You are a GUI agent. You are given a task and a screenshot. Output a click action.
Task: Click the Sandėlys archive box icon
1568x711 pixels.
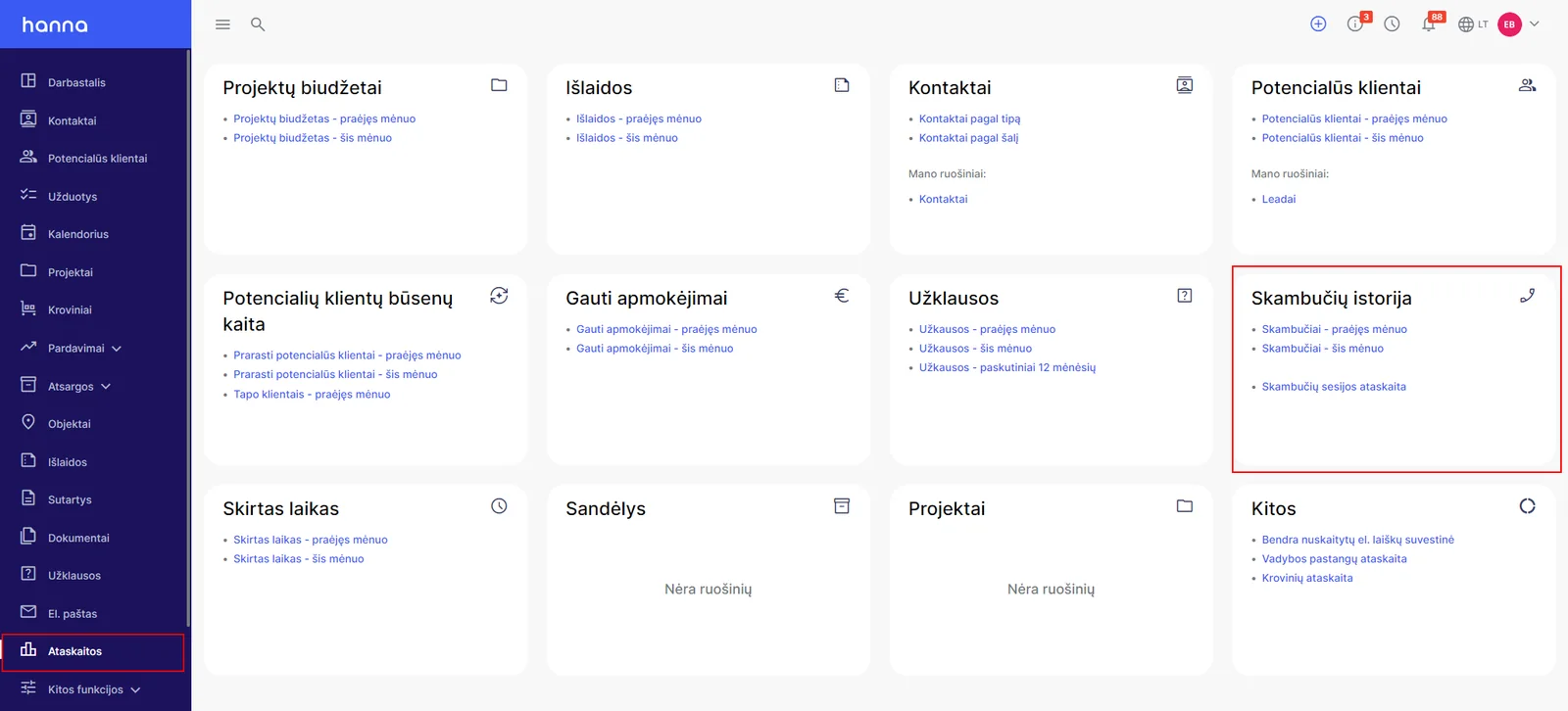842,506
